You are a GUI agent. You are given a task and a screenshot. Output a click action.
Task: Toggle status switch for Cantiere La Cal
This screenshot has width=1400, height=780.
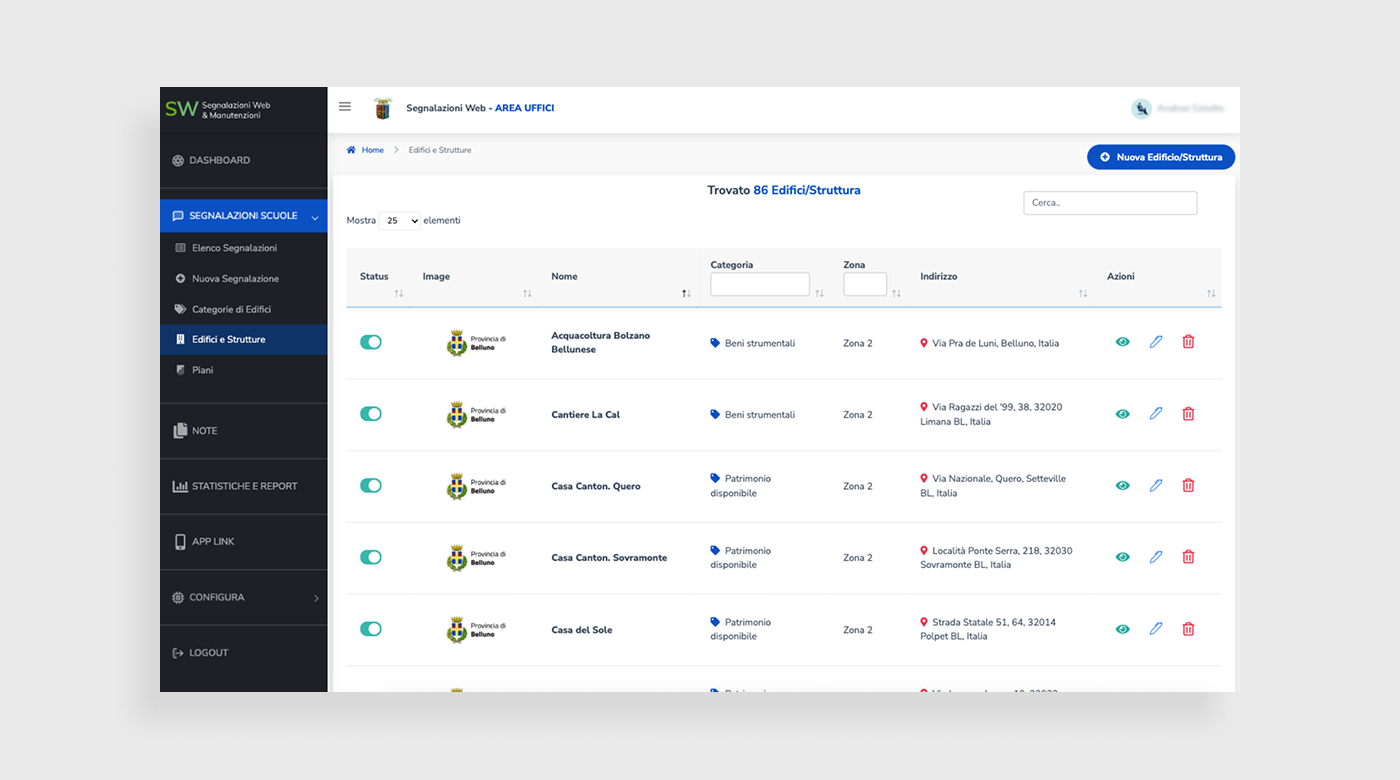click(371, 414)
